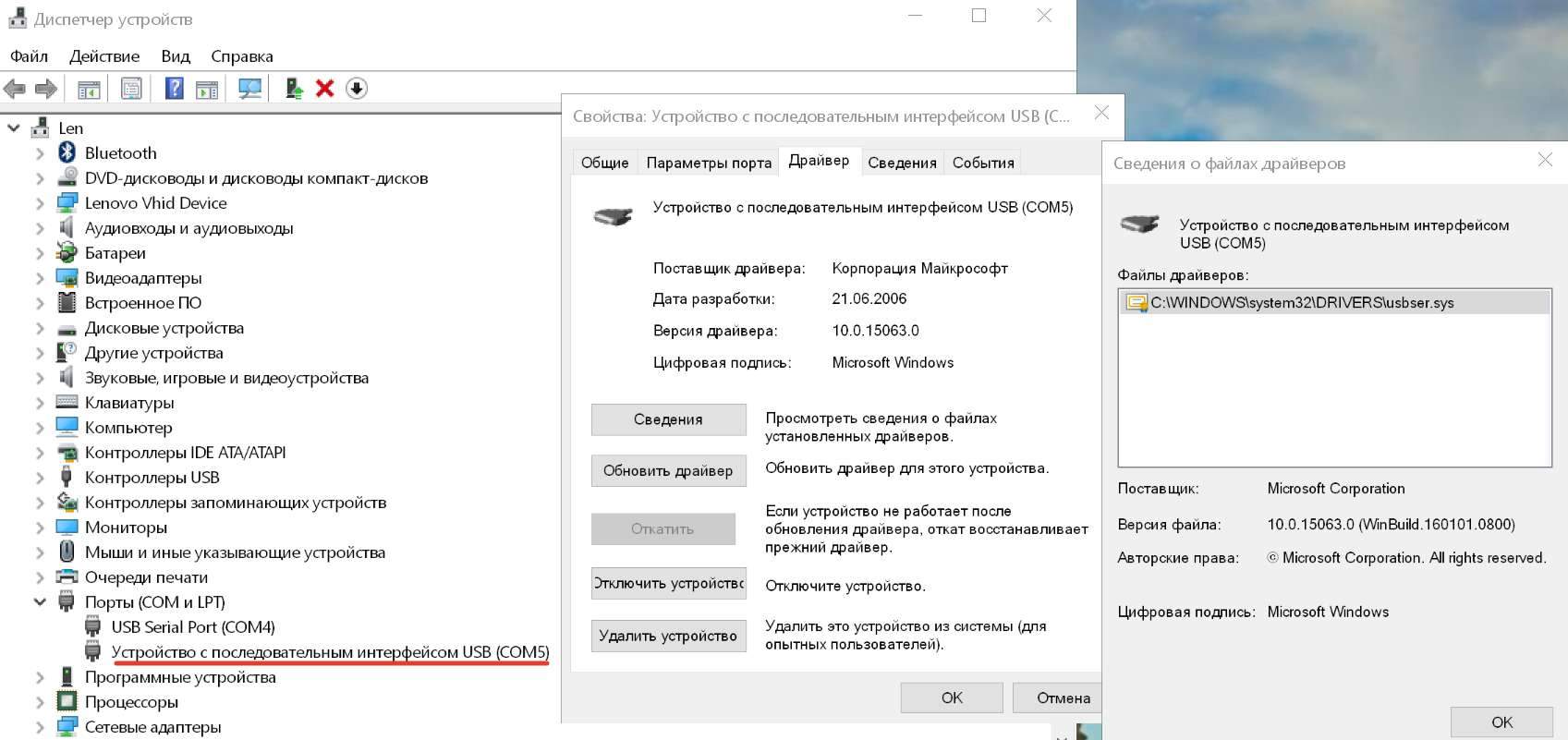
Task: Click the device icon in driver files window
Action: coord(1139,224)
